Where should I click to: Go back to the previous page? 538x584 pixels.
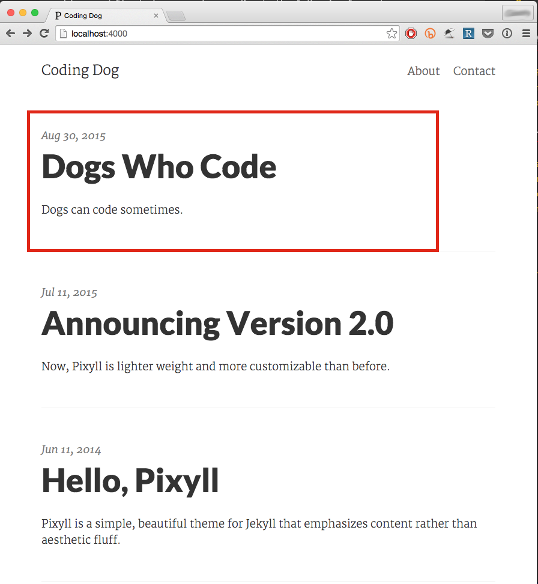10,34
